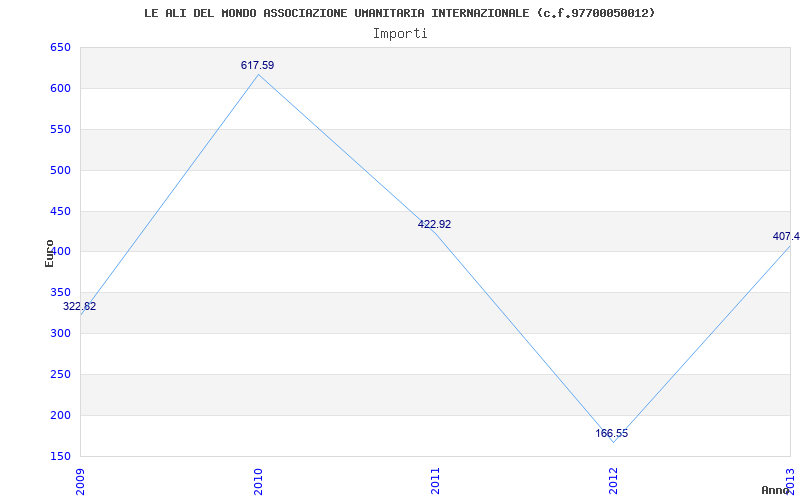Select the 322.82 data label
This screenshot has height=500, width=800.
(79, 307)
